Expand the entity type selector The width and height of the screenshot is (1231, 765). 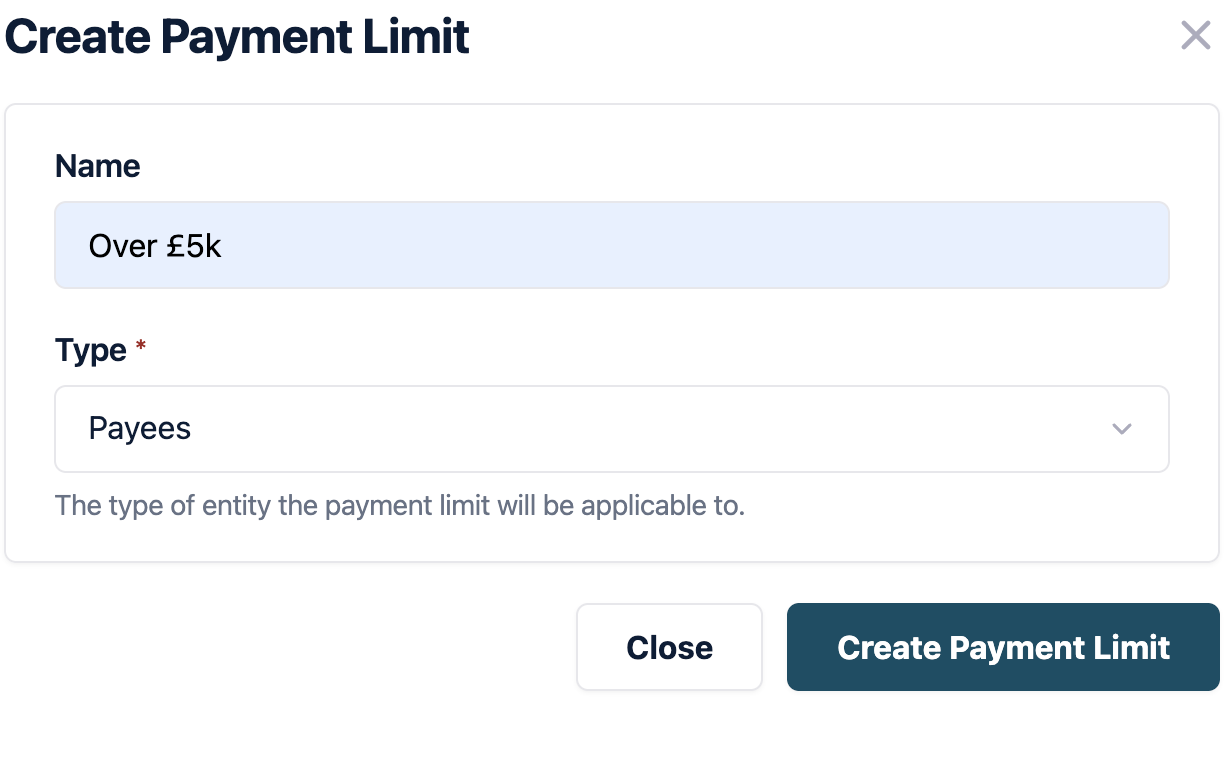pyautogui.click(x=611, y=429)
